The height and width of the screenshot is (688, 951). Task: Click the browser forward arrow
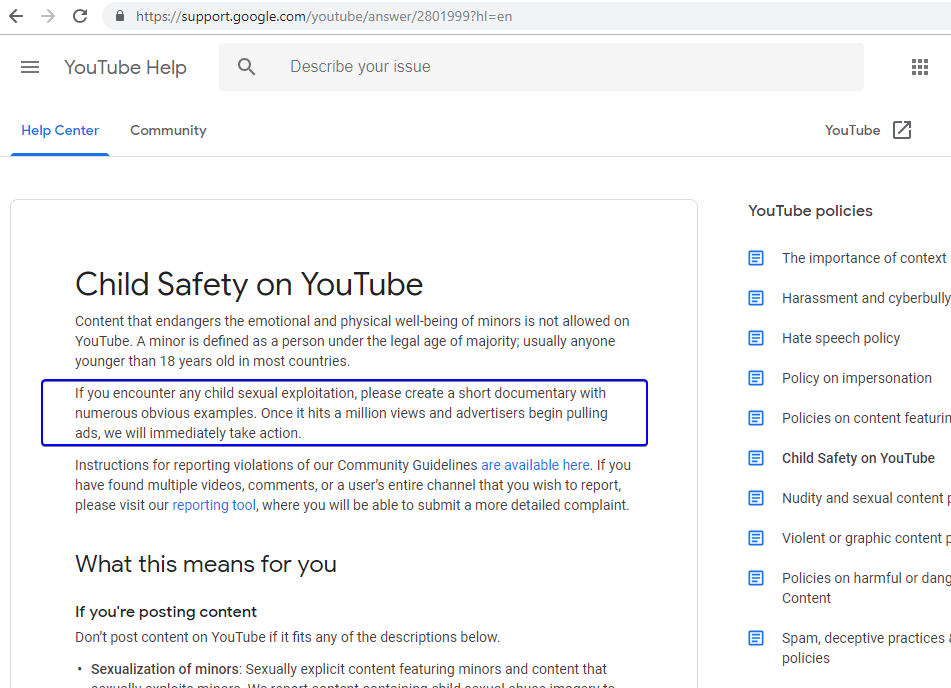[48, 16]
